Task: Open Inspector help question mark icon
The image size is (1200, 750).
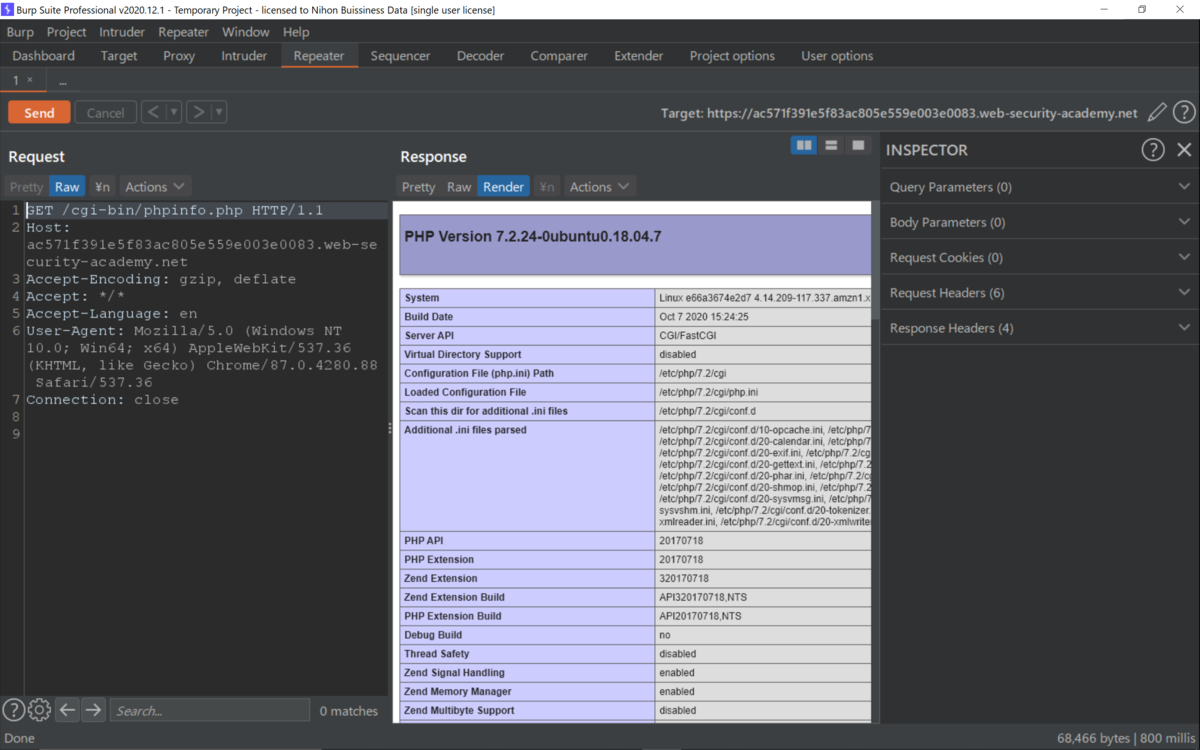Action: (1153, 150)
